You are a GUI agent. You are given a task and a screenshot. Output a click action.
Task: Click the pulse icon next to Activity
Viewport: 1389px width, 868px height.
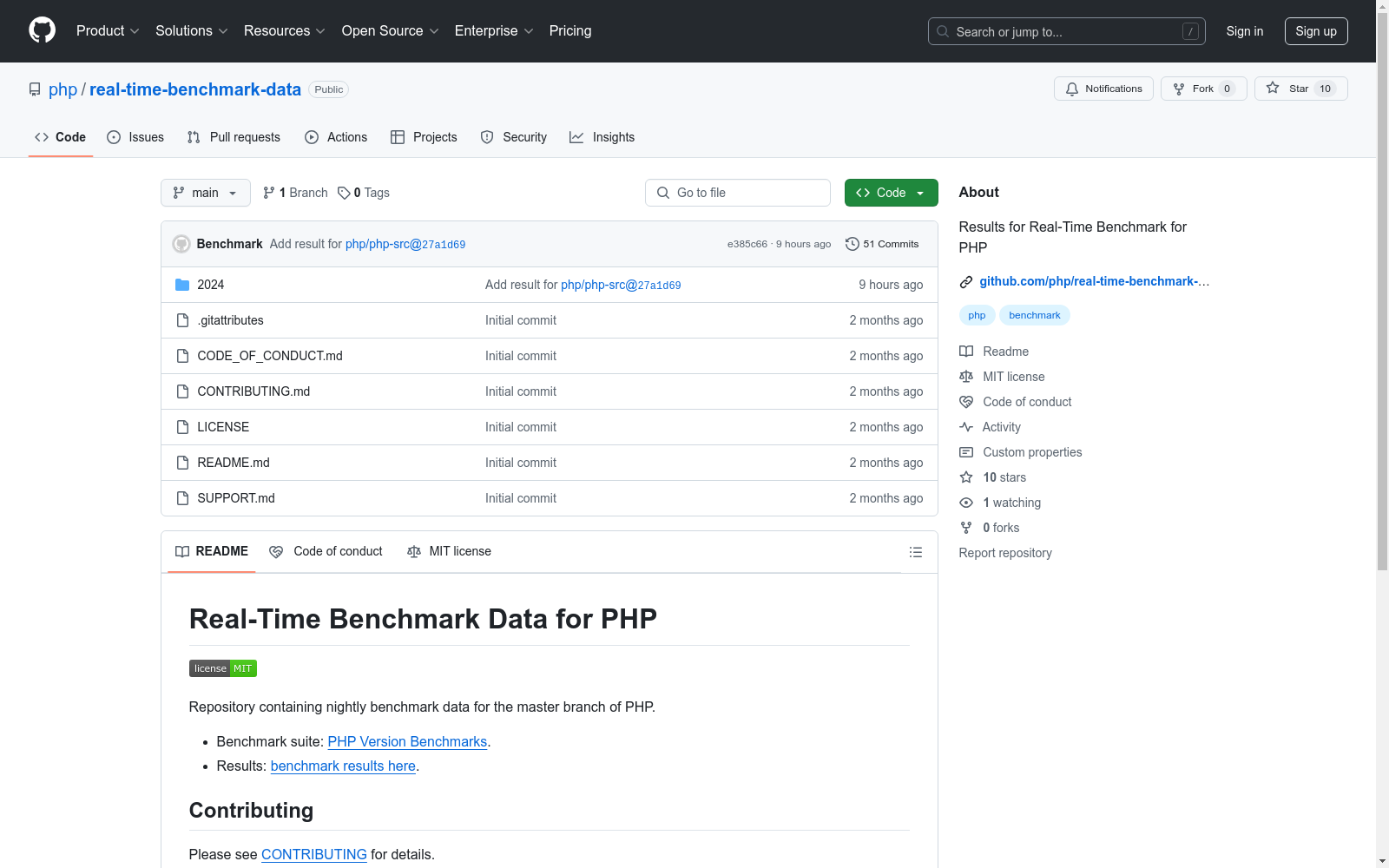pyautogui.click(x=966, y=427)
